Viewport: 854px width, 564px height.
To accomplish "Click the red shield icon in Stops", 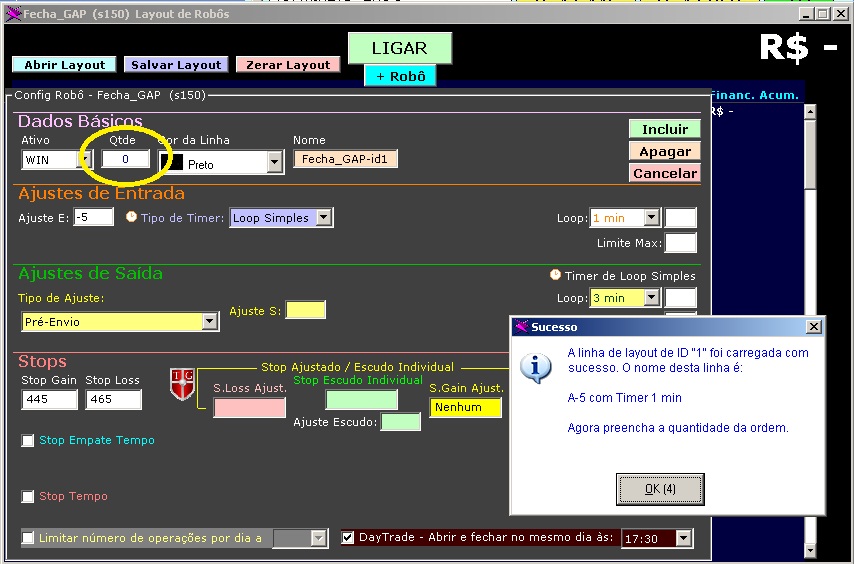I will 182,385.
